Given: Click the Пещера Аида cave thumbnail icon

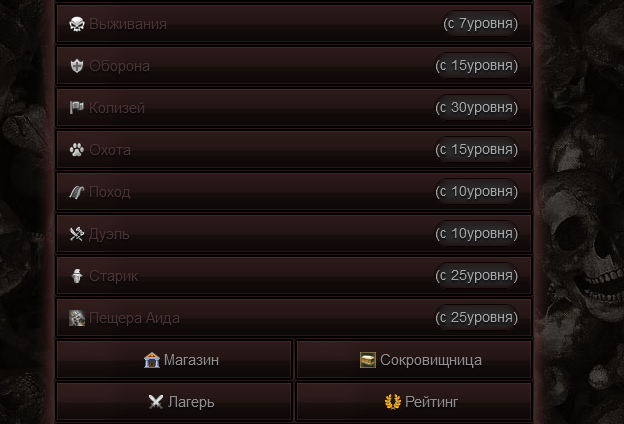Looking at the screenshot, I should click(77, 318).
